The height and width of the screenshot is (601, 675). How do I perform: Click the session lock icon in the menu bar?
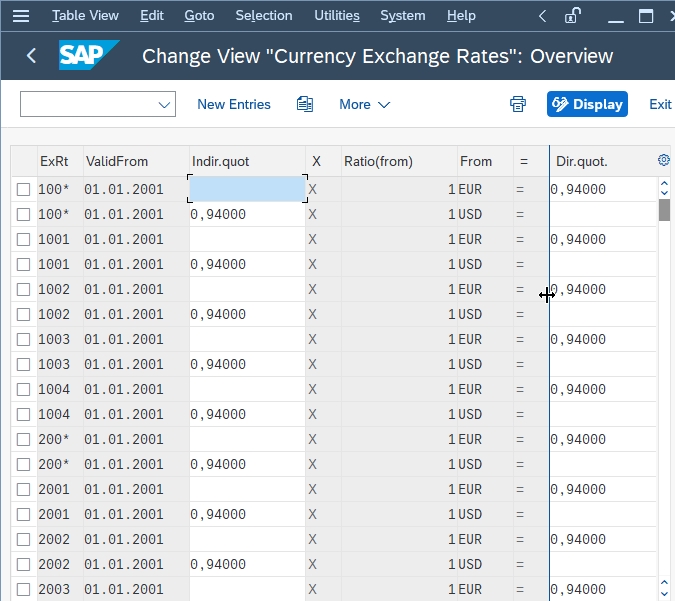point(573,16)
